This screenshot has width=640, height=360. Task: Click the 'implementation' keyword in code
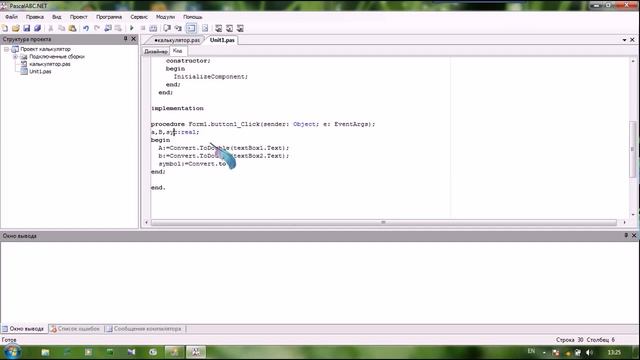(x=177, y=108)
